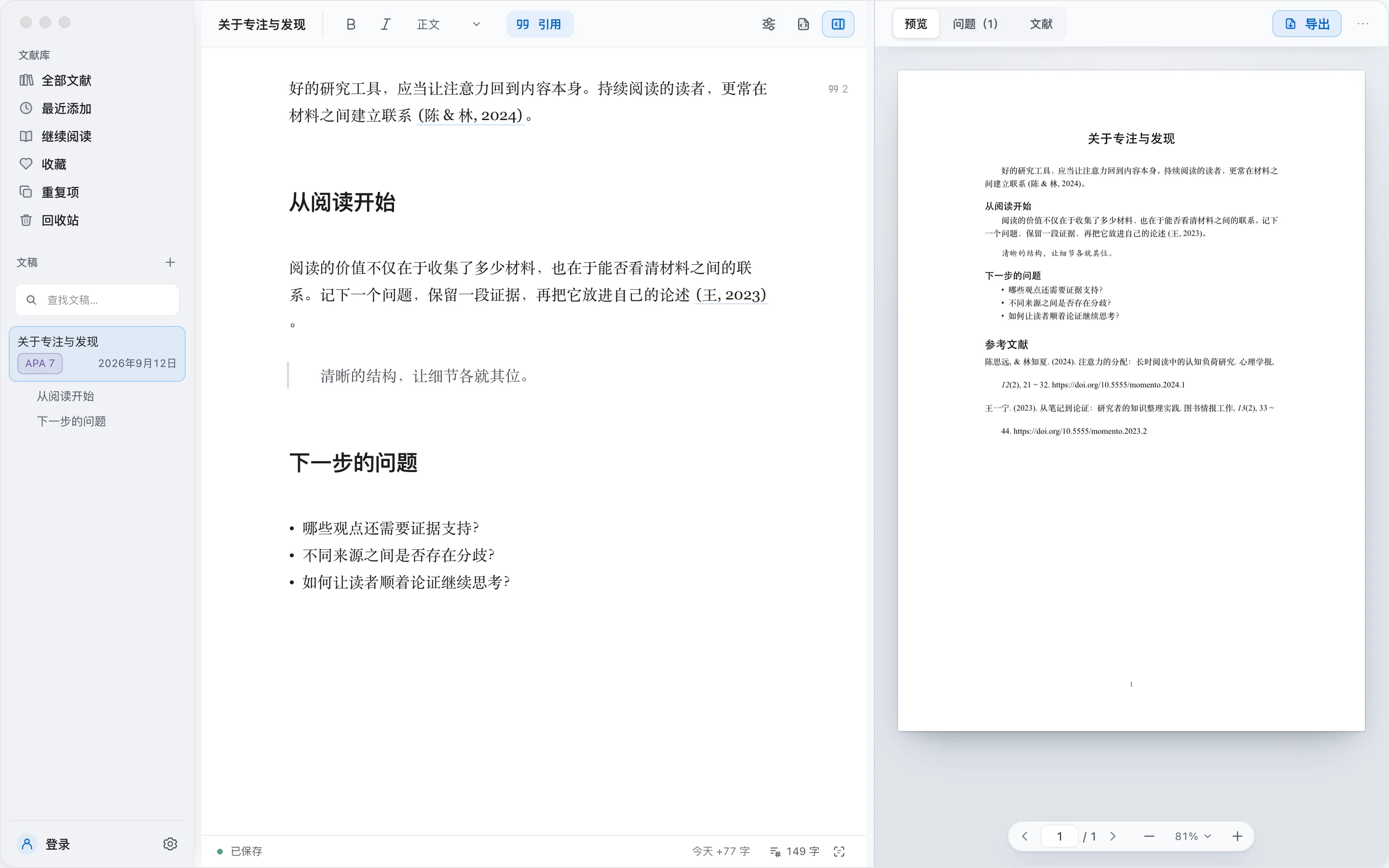Go to next preview page

[x=1113, y=837]
